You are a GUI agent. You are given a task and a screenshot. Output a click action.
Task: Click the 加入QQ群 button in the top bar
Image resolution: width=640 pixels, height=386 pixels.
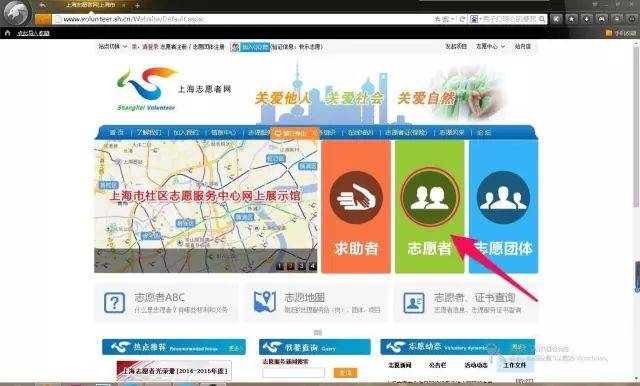pos(250,47)
